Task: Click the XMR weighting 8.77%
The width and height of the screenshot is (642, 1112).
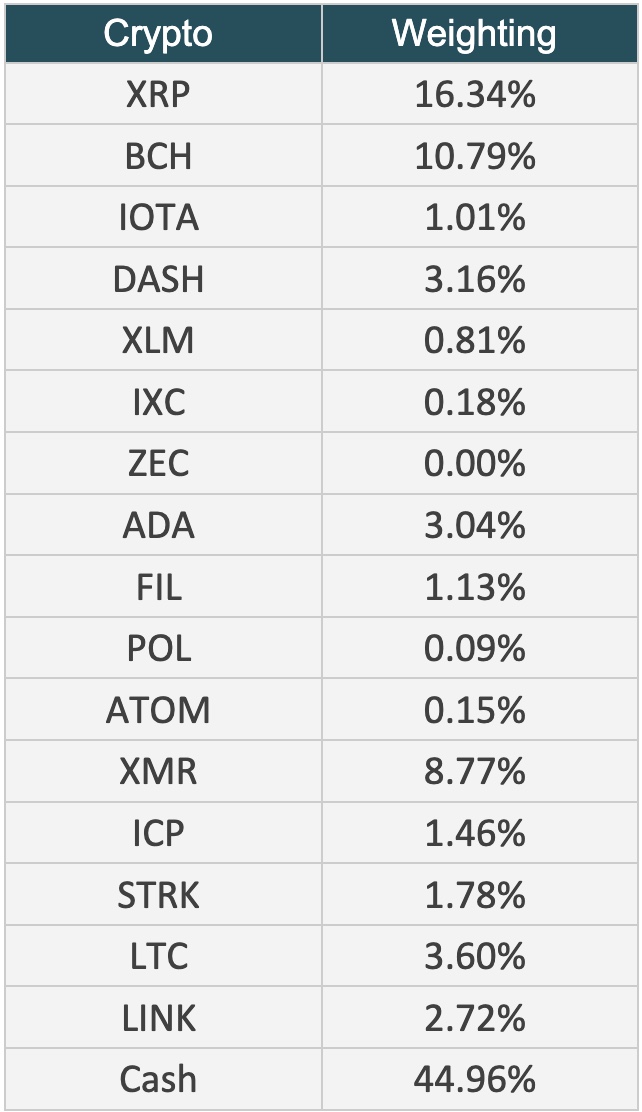Action: pos(475,772)
